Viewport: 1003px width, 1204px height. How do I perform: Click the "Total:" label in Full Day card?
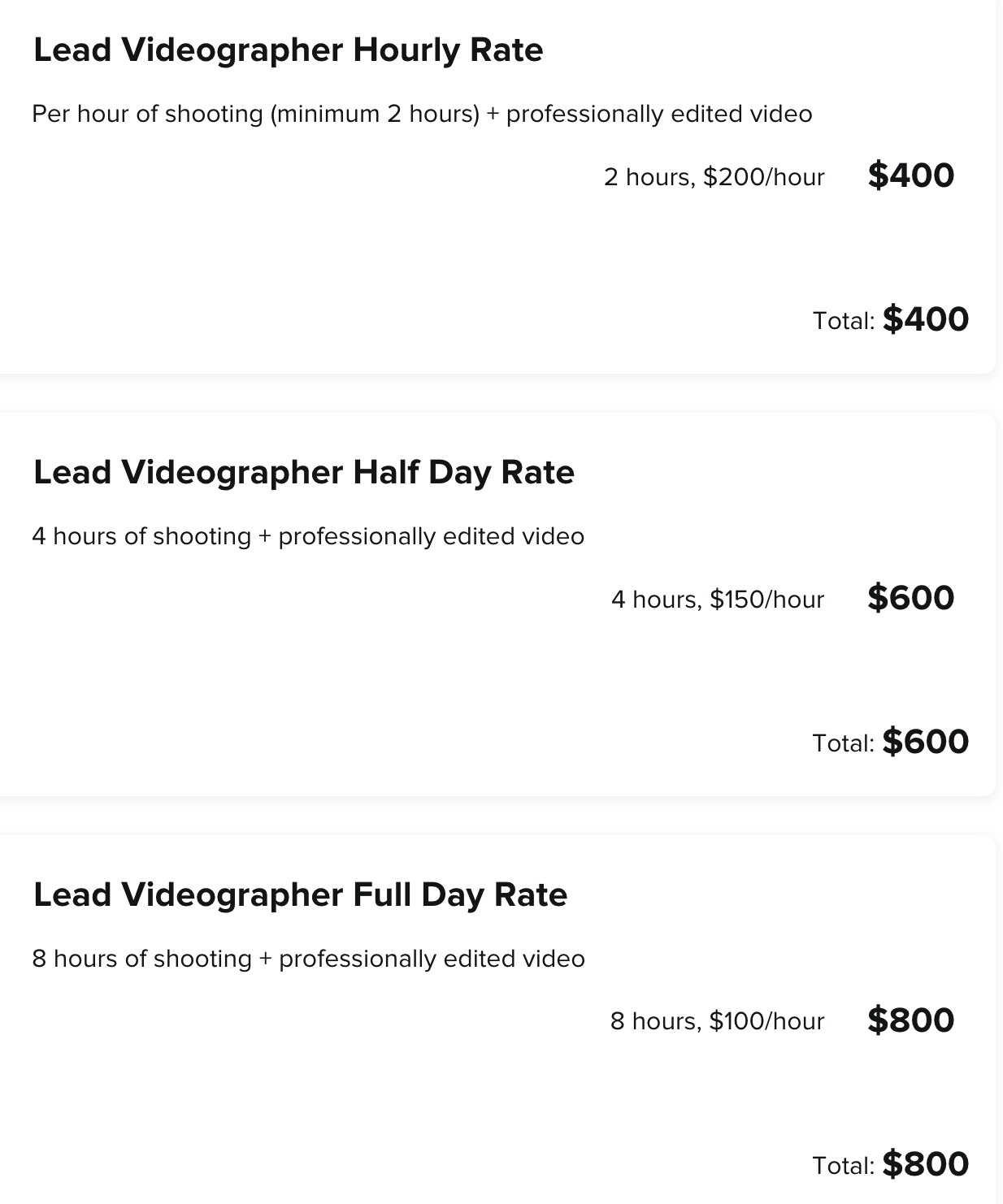click(843, 1166)
